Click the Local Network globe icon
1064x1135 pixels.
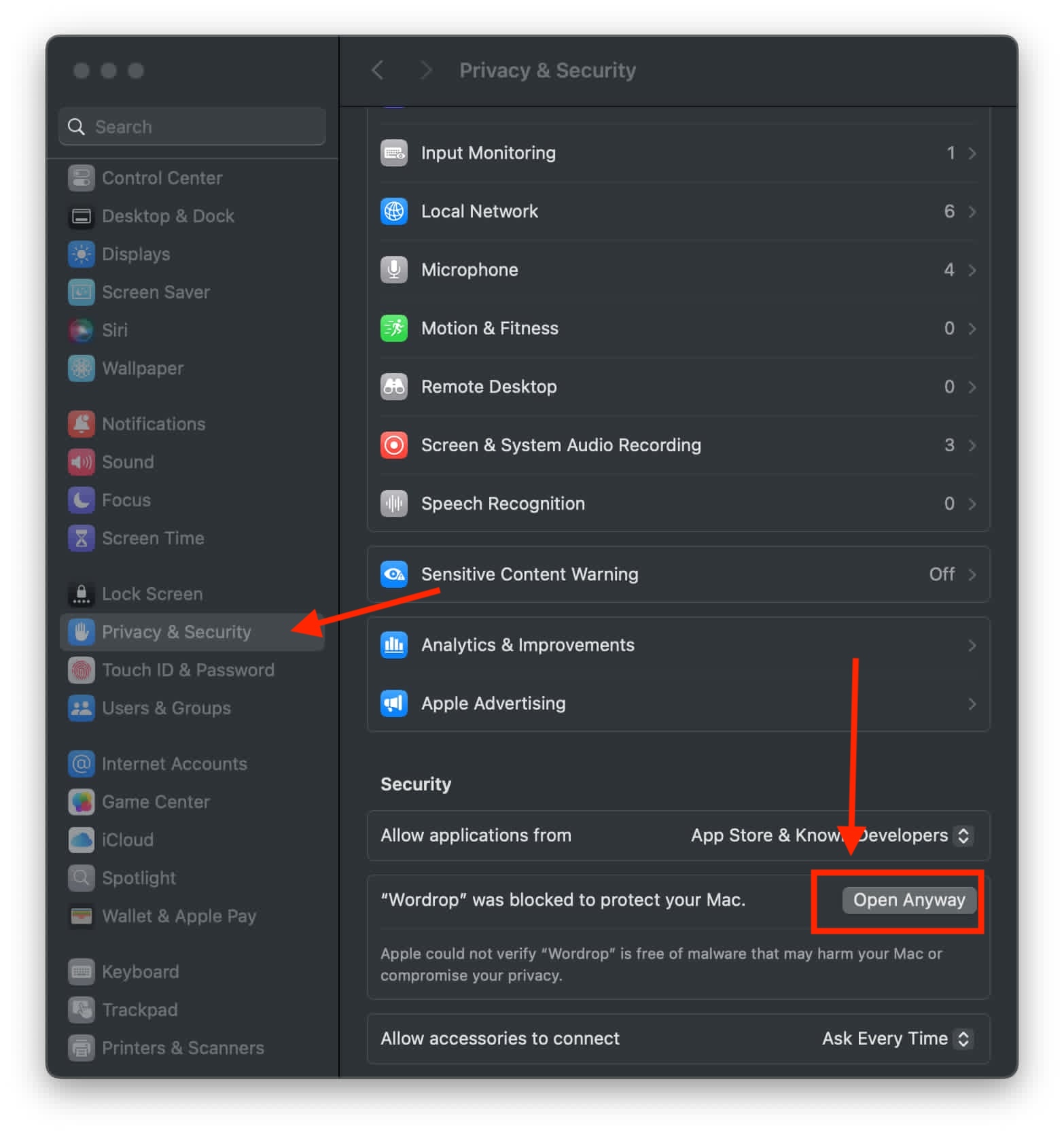[x=394, y=211]
